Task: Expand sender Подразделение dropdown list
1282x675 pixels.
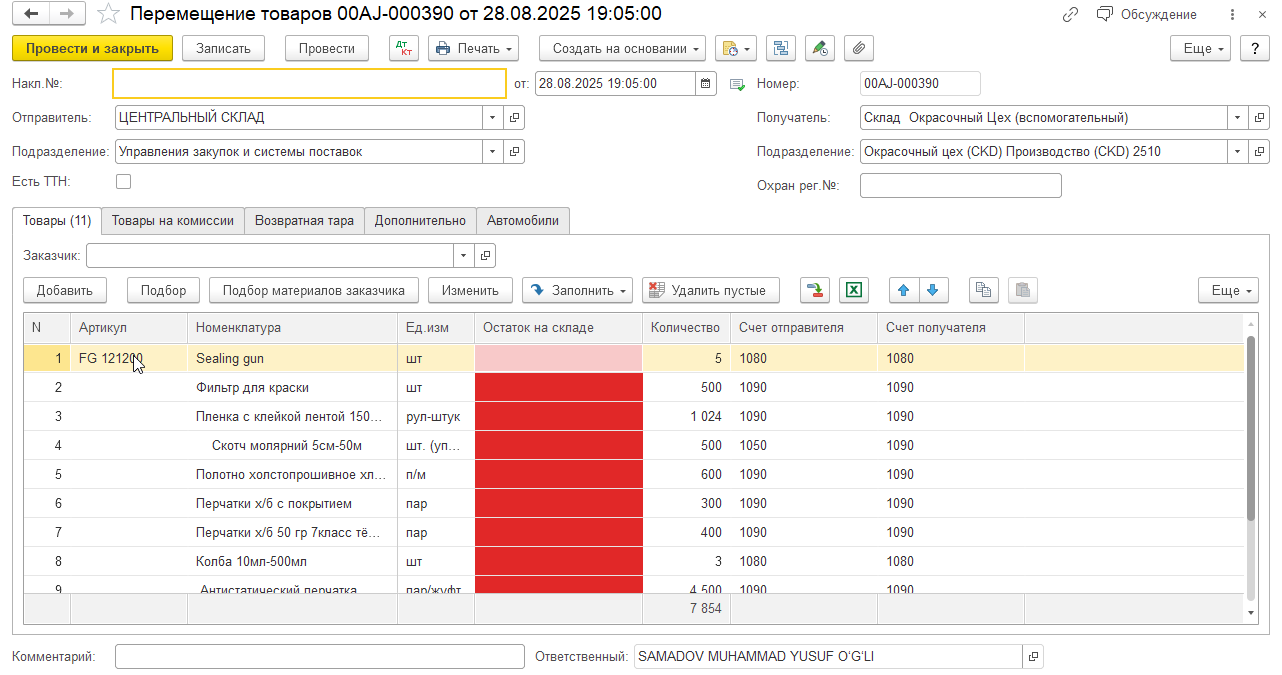Action: 492,151
